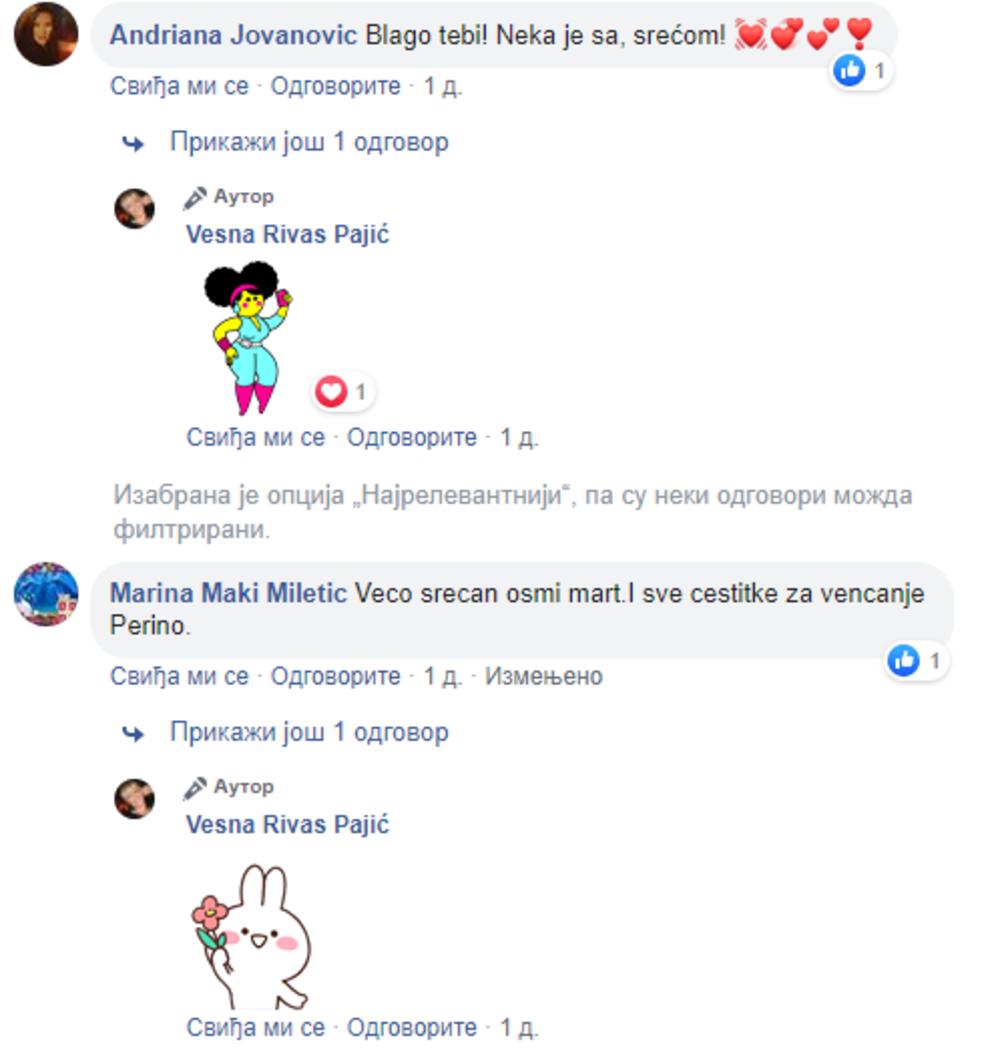1000x1056 pixels.
Task: Click the bunny with flower sticker
Action: point(252,936)
